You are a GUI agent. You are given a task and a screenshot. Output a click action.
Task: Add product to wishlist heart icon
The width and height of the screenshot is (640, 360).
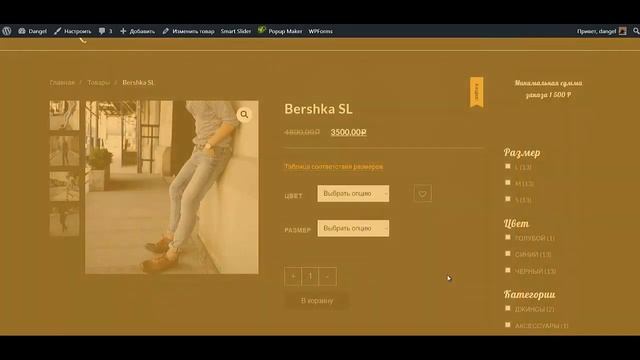pyautogui.click(x=422, y=193)
